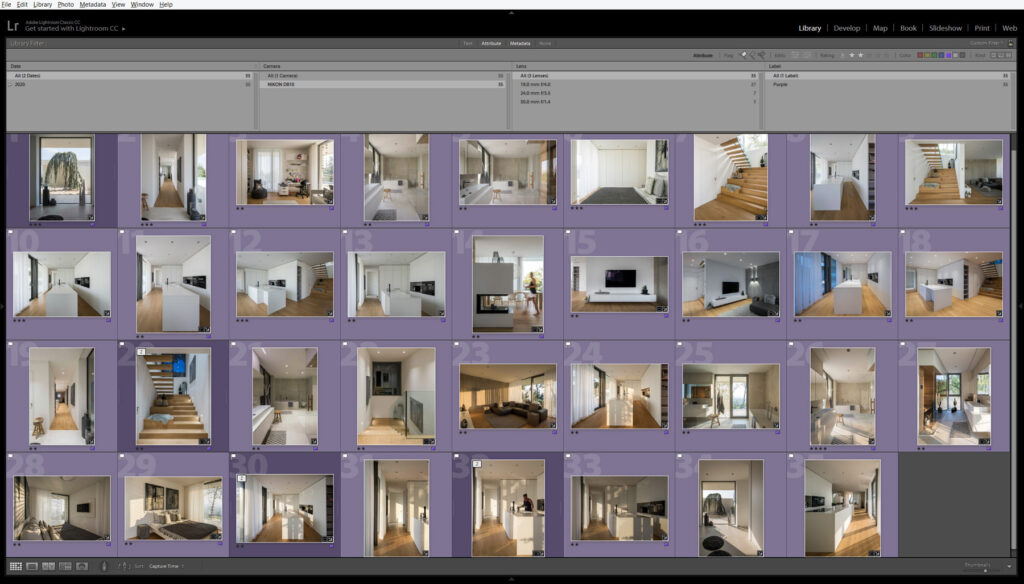1024x584 pixels.
Task: Open the Metadata menu in menu bar
Action: (x=92, y=5)
